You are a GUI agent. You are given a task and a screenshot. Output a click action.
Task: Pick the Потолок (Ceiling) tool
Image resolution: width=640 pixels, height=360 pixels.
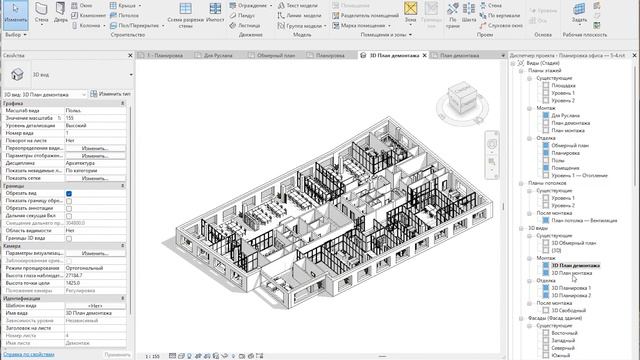124,16
